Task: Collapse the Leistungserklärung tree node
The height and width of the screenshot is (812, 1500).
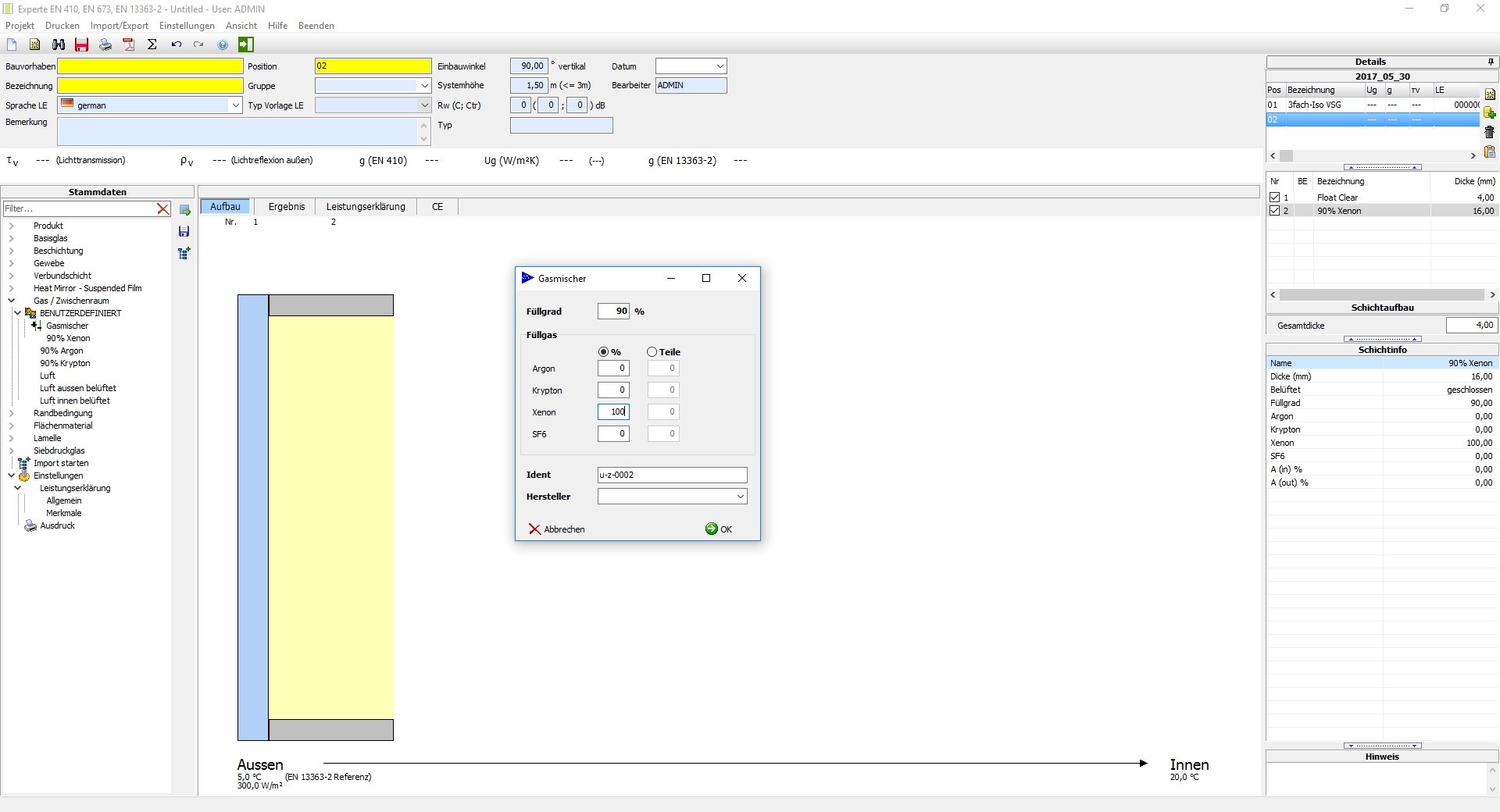Action: click(x=17, y=488)
